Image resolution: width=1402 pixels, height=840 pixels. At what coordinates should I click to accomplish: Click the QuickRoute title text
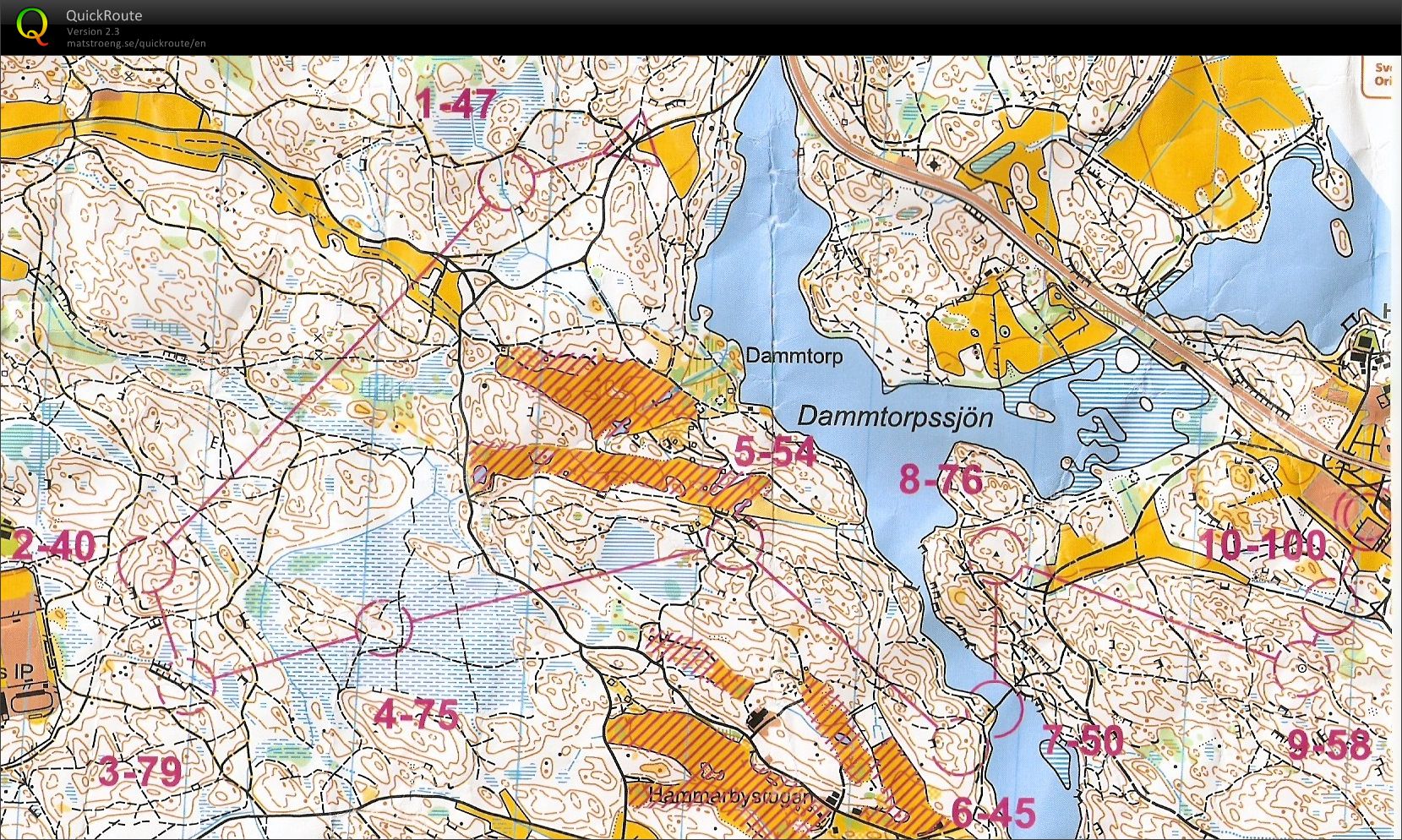click(x=104, y=15)
